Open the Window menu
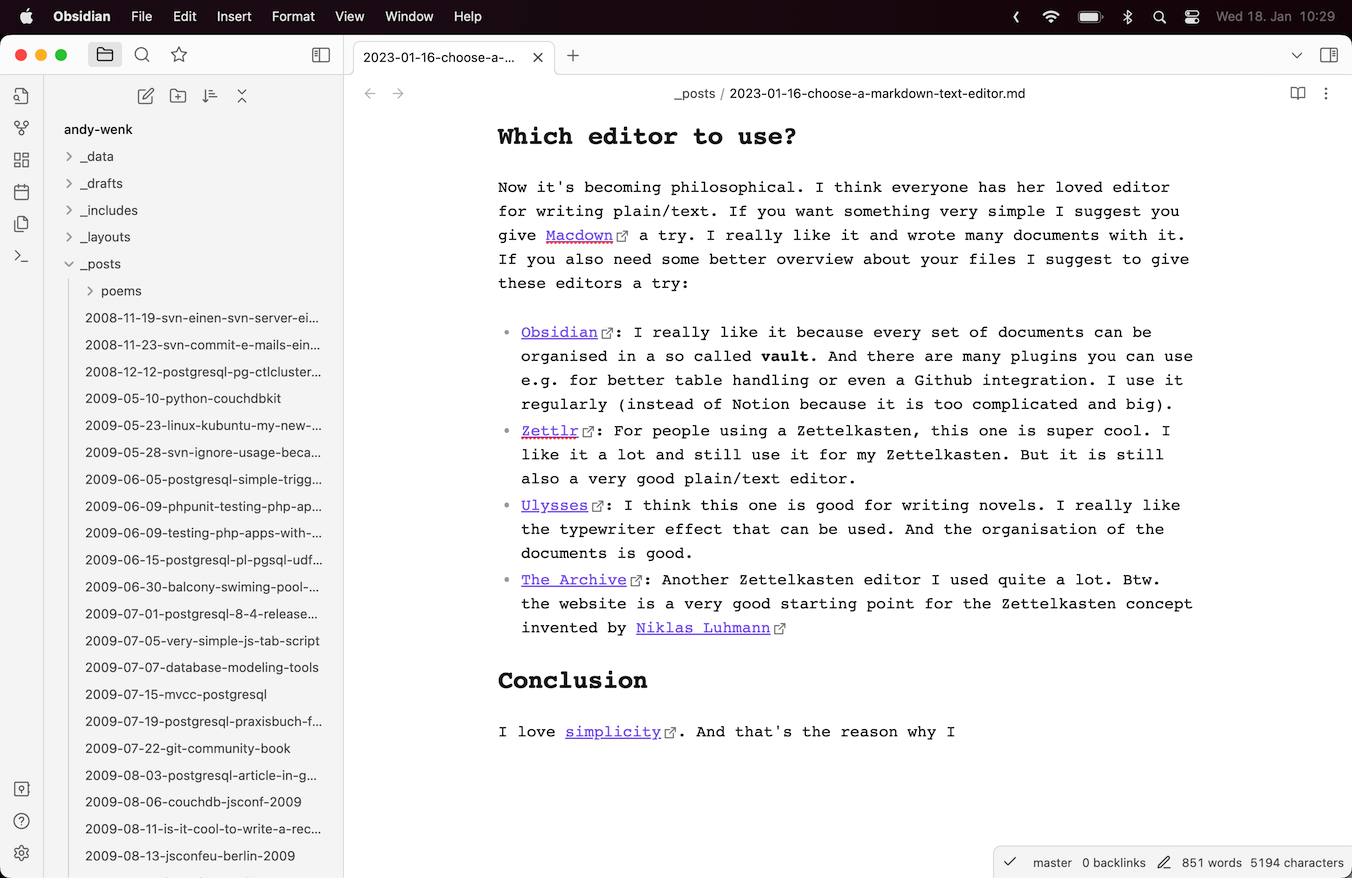The width and height of the screenshot is (1352, 878). pyautogui.click(x=409, y=16)
